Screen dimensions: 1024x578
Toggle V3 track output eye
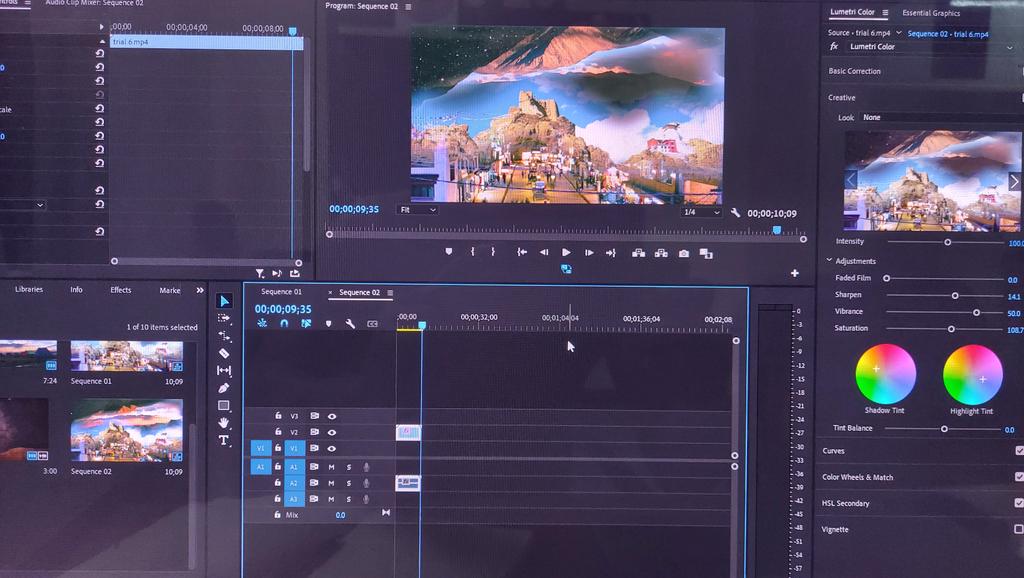[332, 416]
